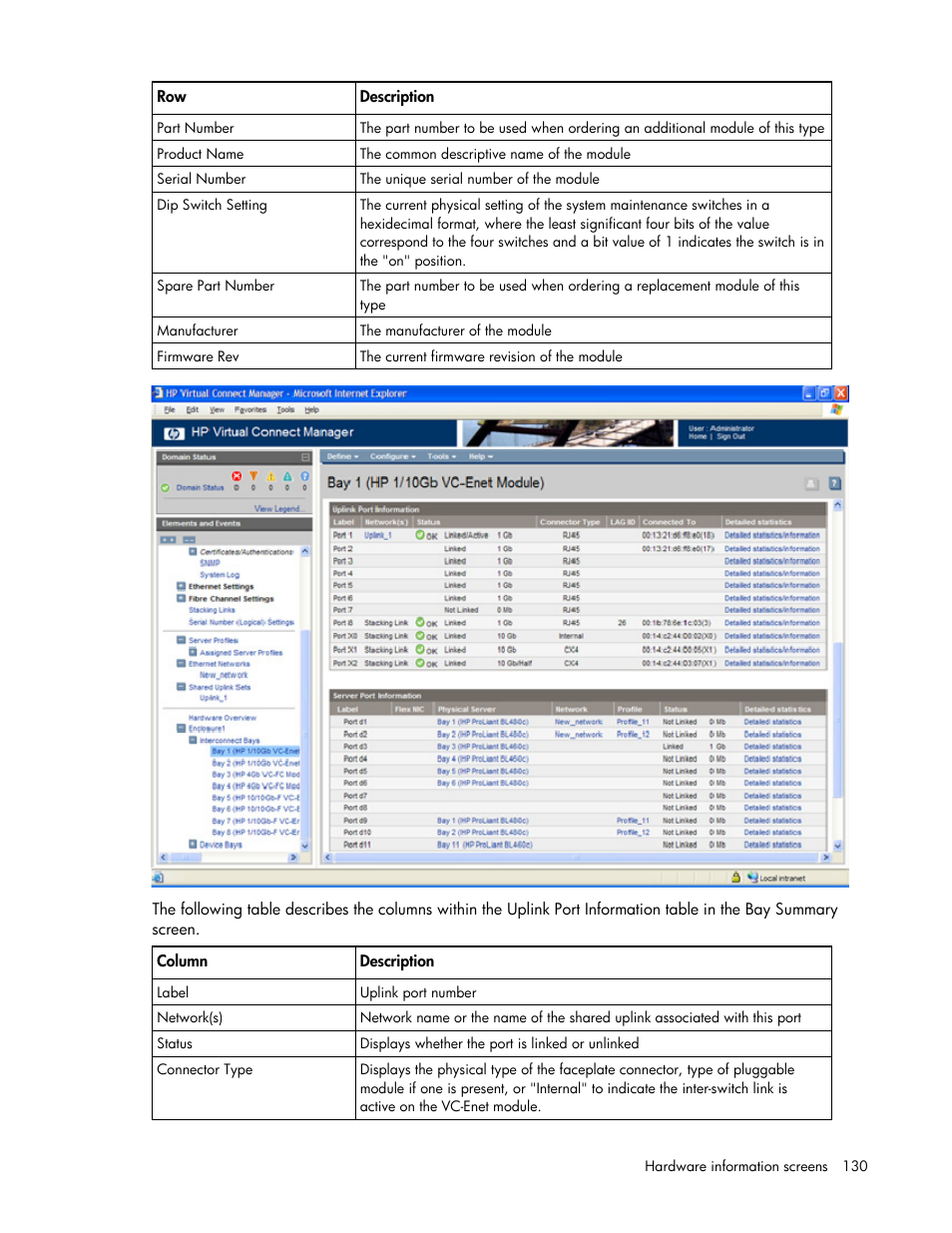Select Hardware Overview tree item
Viewport: 952px width, 1233px height.
223,718
